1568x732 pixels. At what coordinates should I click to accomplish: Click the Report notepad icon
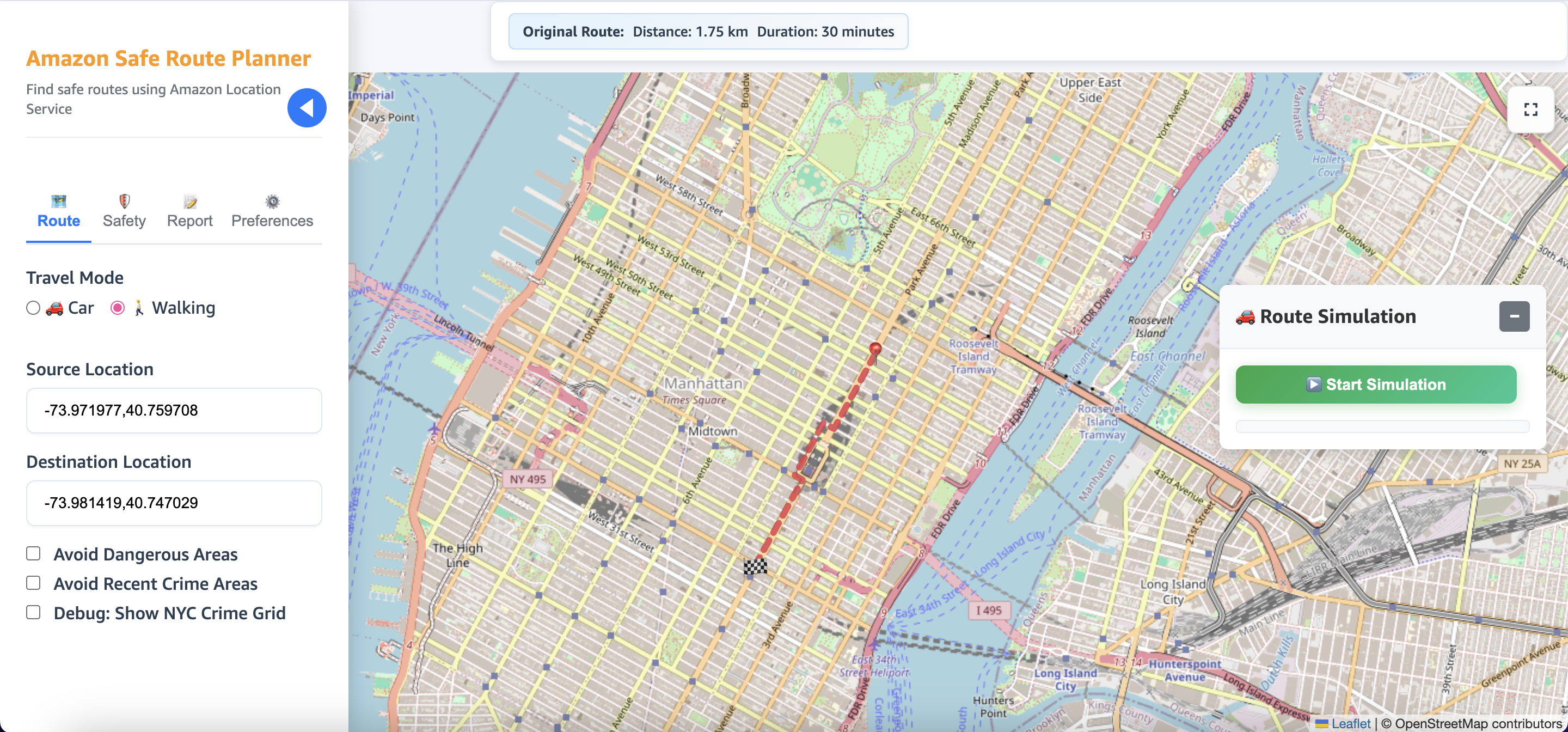190,202
